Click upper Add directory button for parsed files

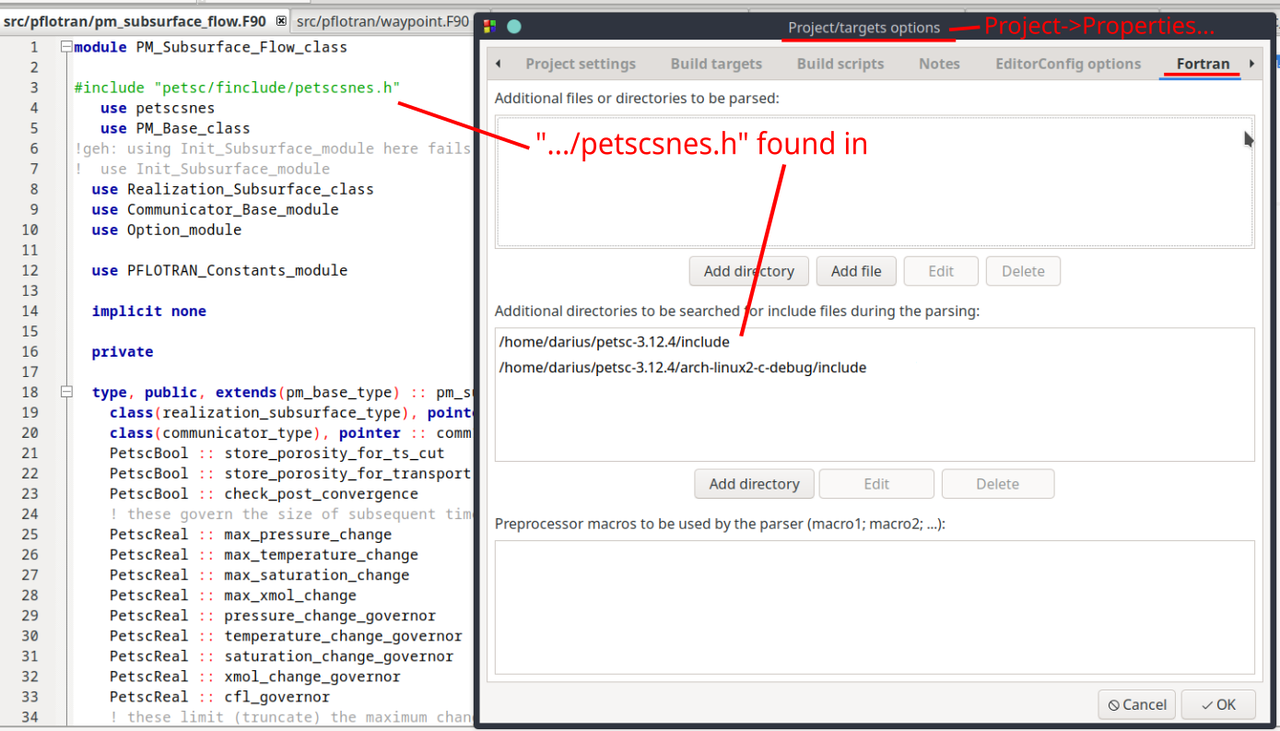(749, 271)
